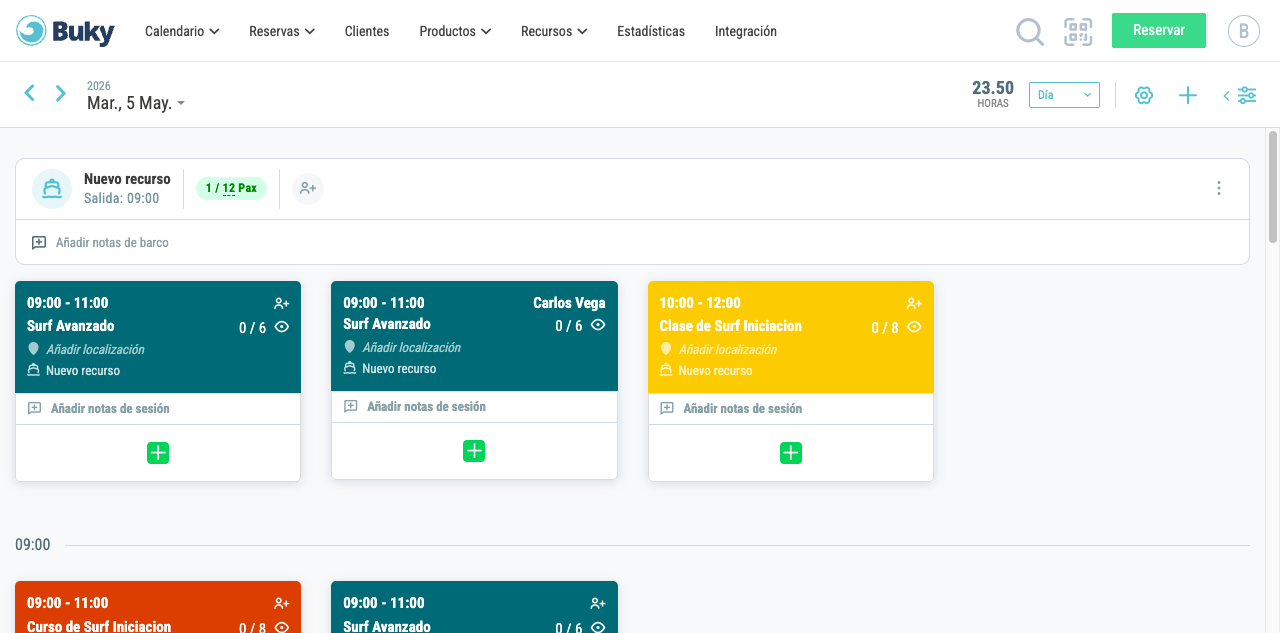Click Añadir notas de barco
The height and width of the screenshot is (633, 1280).
(x=112, y=243)
